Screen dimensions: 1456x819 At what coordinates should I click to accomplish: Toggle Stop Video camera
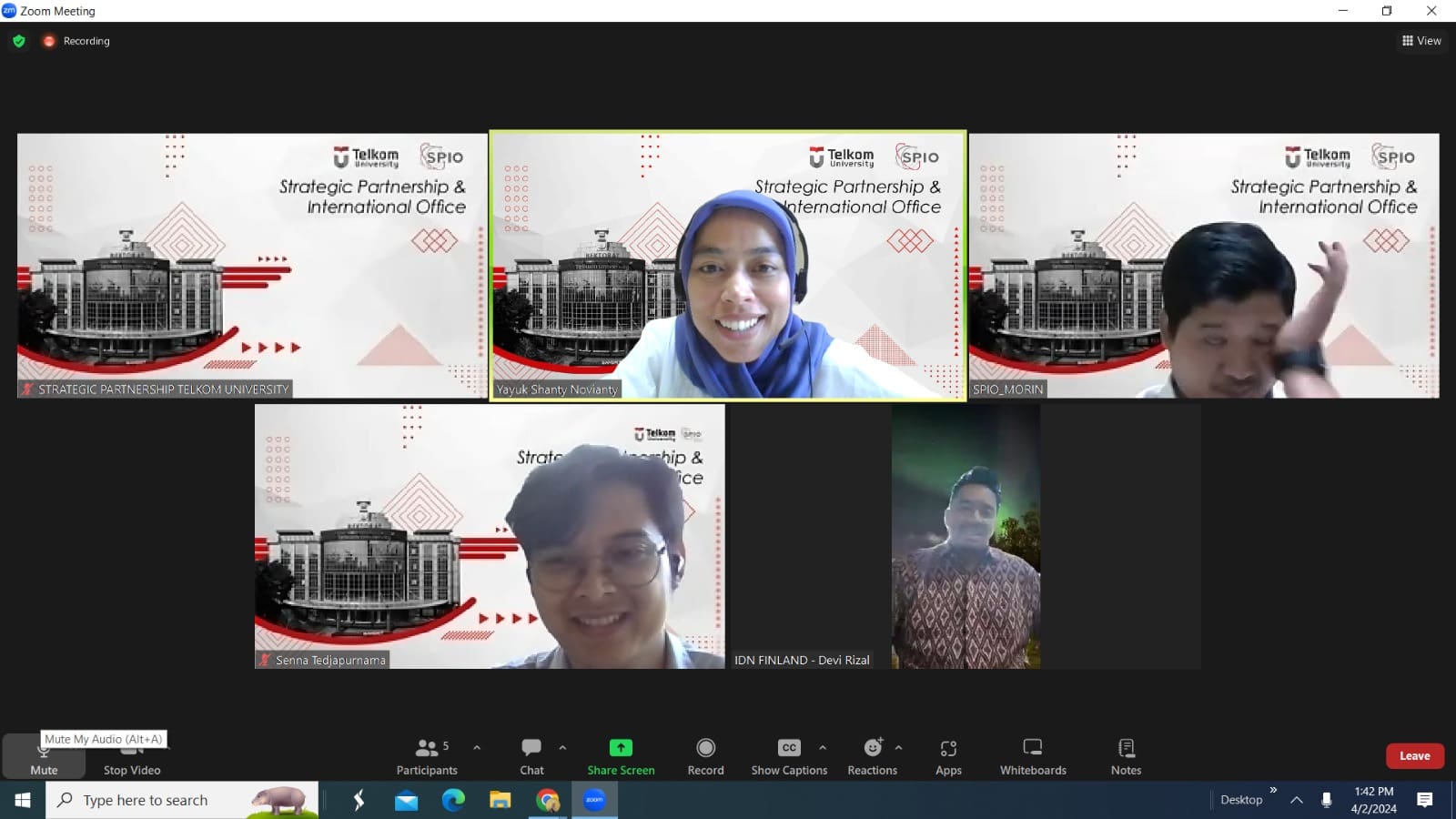click(x=132, y=758)
